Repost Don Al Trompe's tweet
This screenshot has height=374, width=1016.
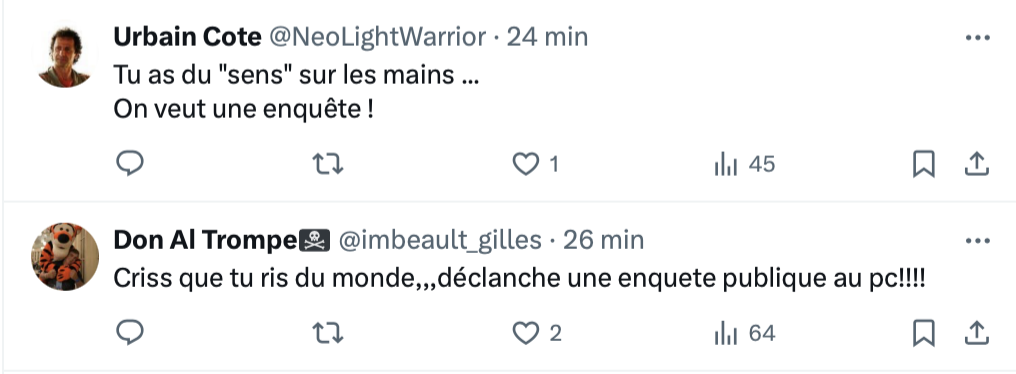click(328, 333)
